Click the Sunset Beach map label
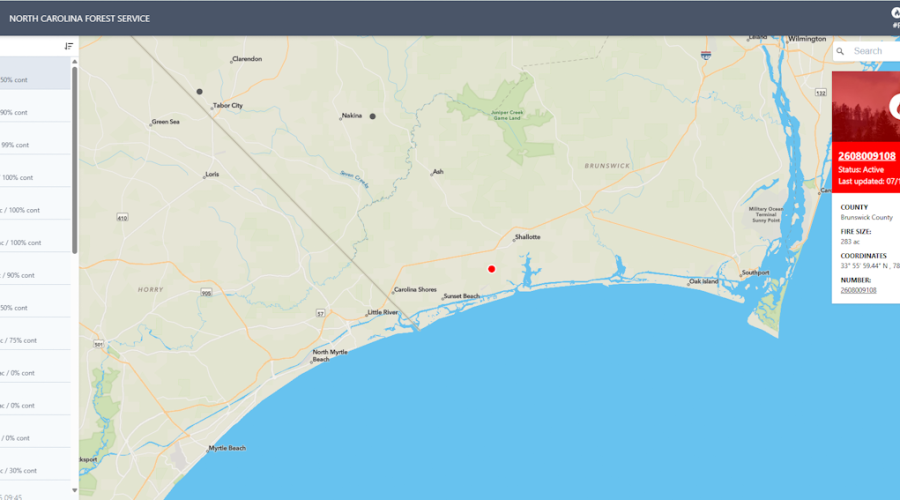 (461, 296)
